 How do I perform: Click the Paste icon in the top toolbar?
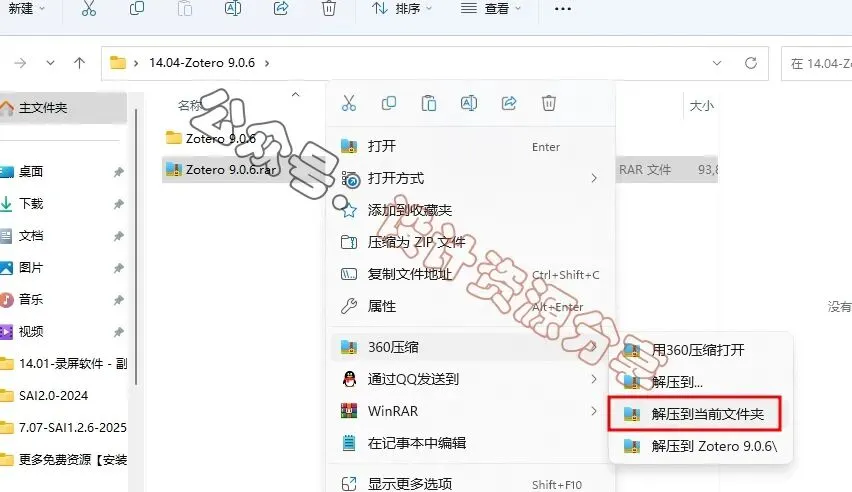185,8
